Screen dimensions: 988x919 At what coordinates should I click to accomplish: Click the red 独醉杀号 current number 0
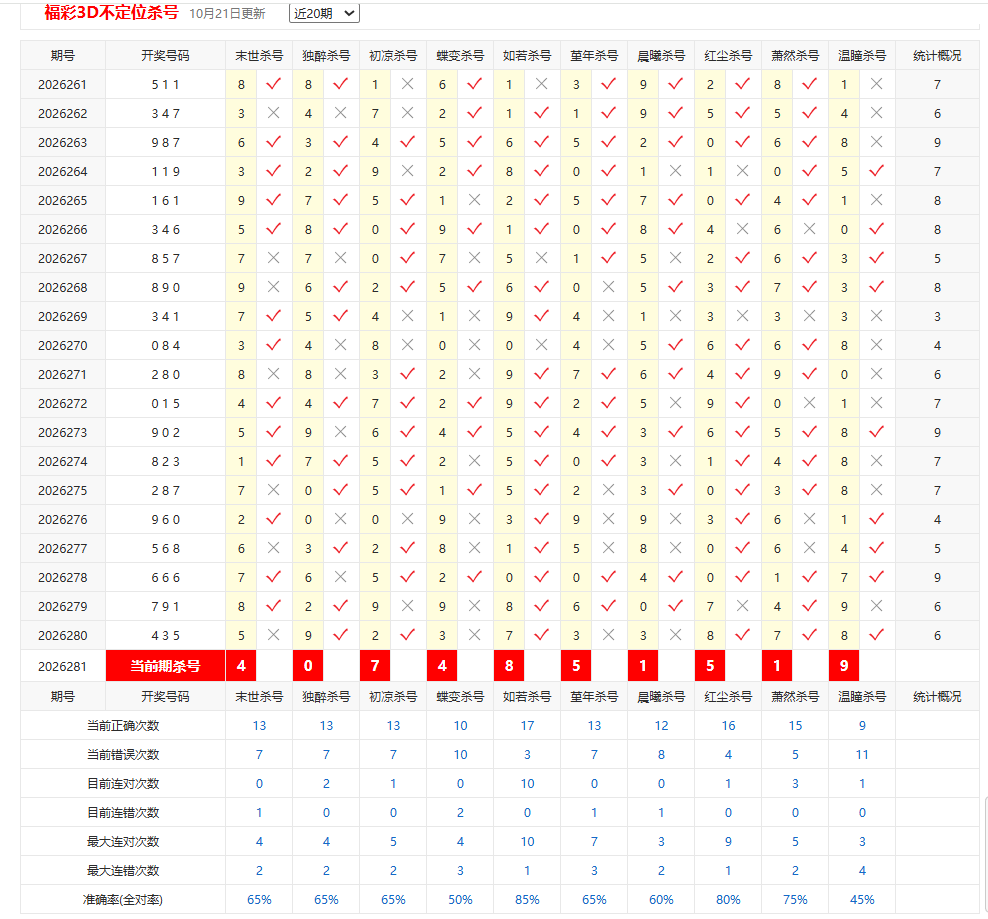(x=307, y=666)
